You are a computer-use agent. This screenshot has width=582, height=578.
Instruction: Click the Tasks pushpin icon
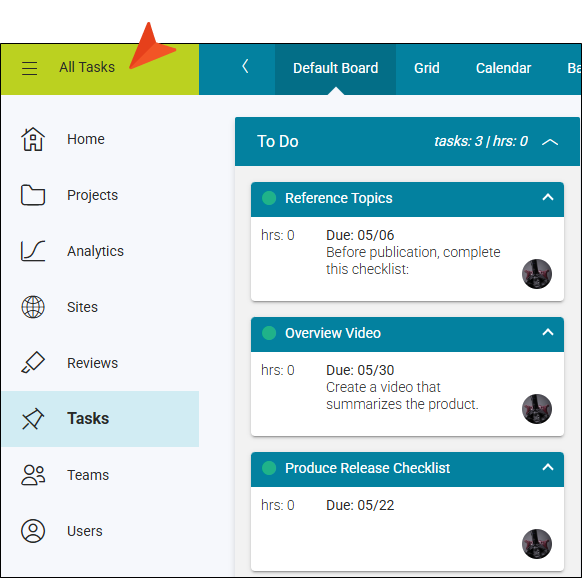(x=33, y=419)
